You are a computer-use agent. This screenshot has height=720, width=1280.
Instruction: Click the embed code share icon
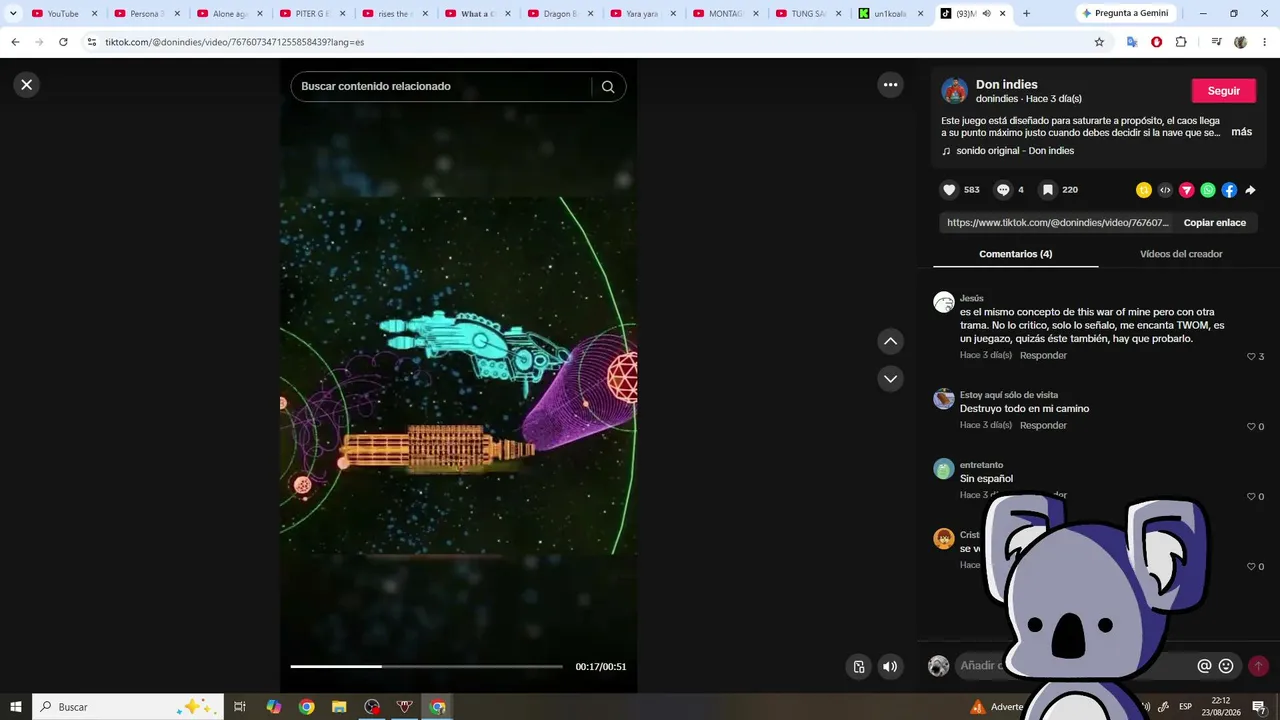point(1165,190)
